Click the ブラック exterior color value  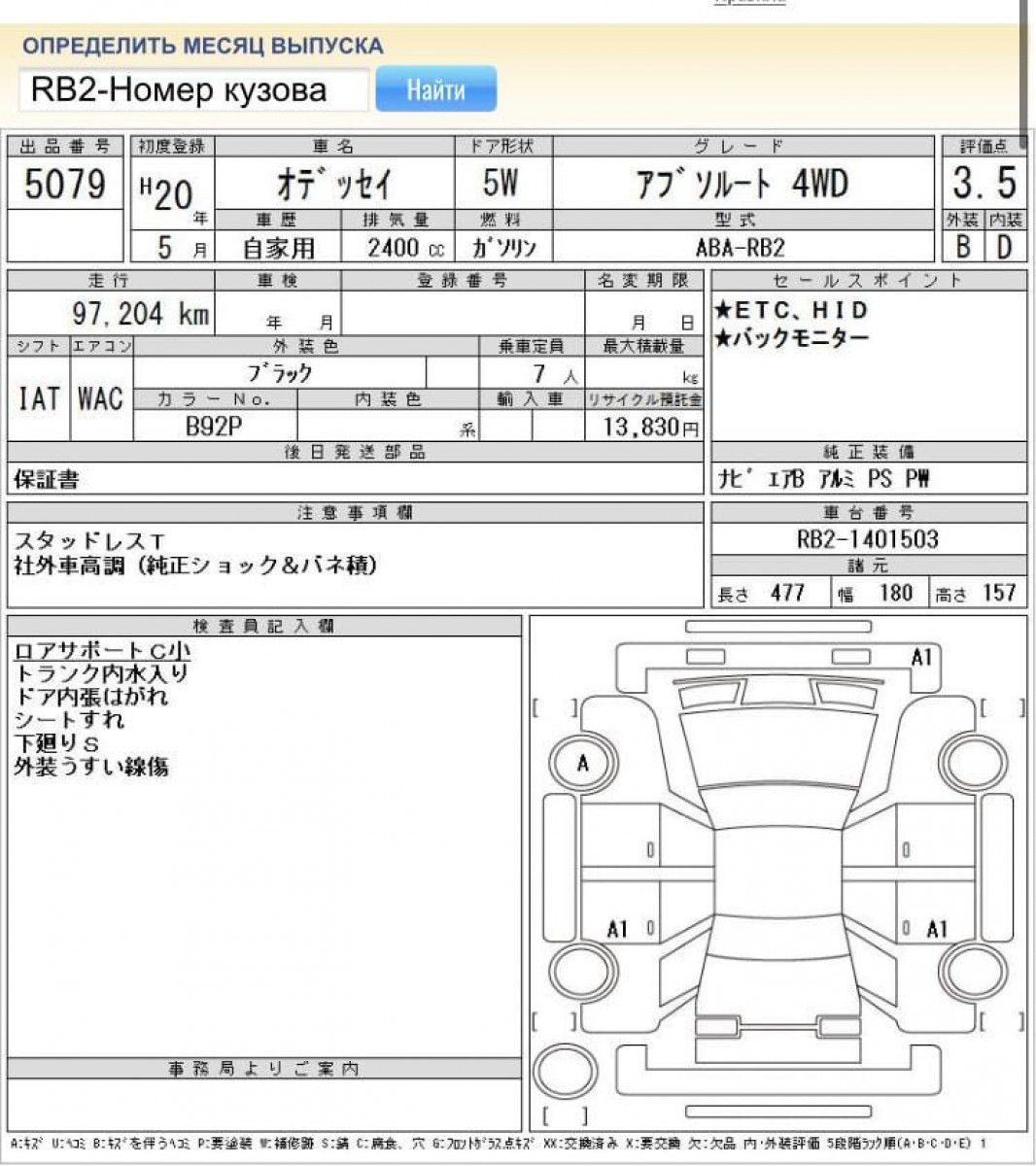[280, 374]
